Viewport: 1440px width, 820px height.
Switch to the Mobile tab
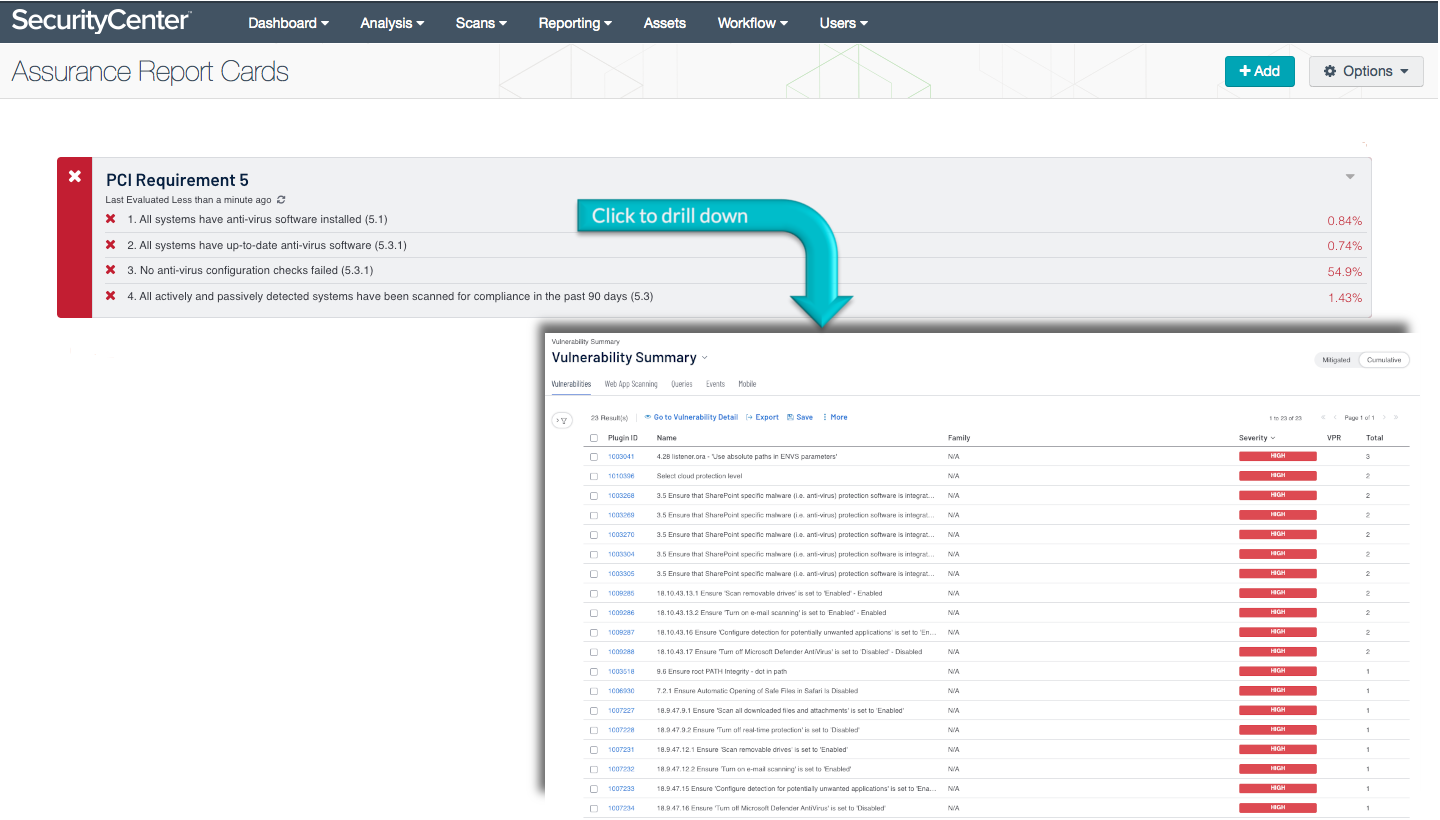click(x=747, y=384)
